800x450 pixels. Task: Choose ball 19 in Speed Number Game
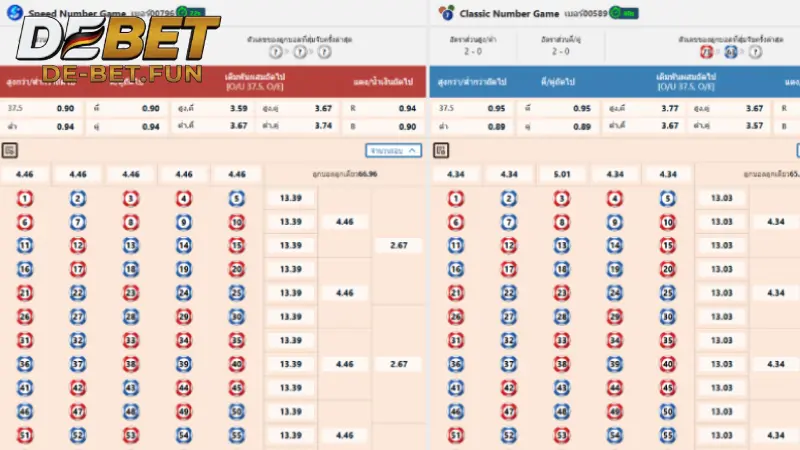pos(184,269)
